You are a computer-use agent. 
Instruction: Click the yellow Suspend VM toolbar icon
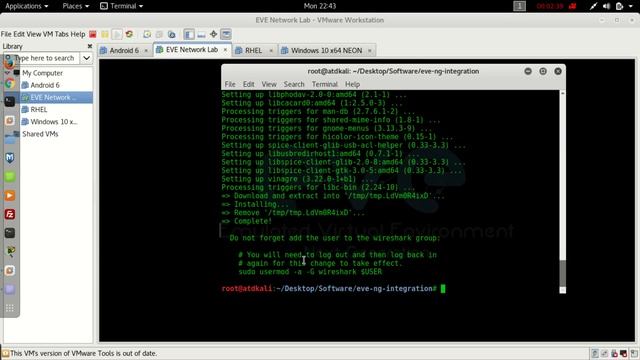[105, 34]
